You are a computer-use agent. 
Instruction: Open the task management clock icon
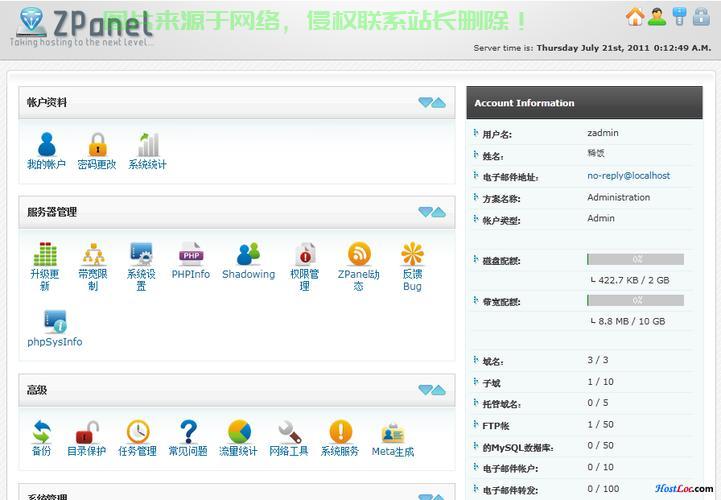(x=138, y=431)
